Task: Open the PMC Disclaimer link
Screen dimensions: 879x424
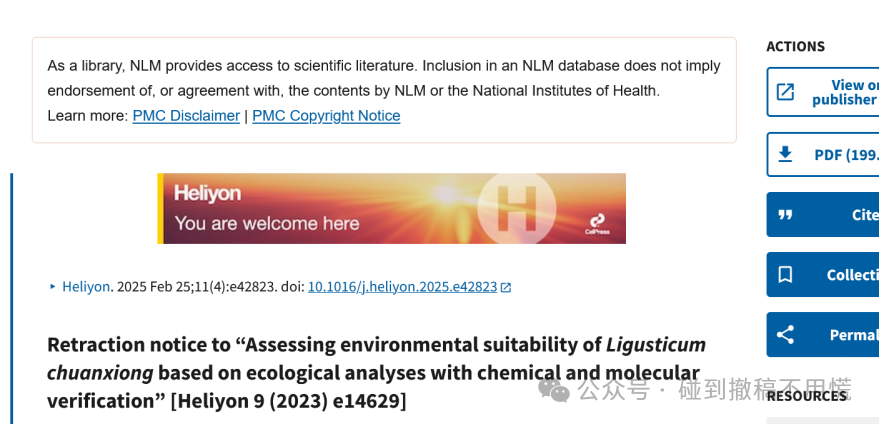Action: [x=186, y=116]
